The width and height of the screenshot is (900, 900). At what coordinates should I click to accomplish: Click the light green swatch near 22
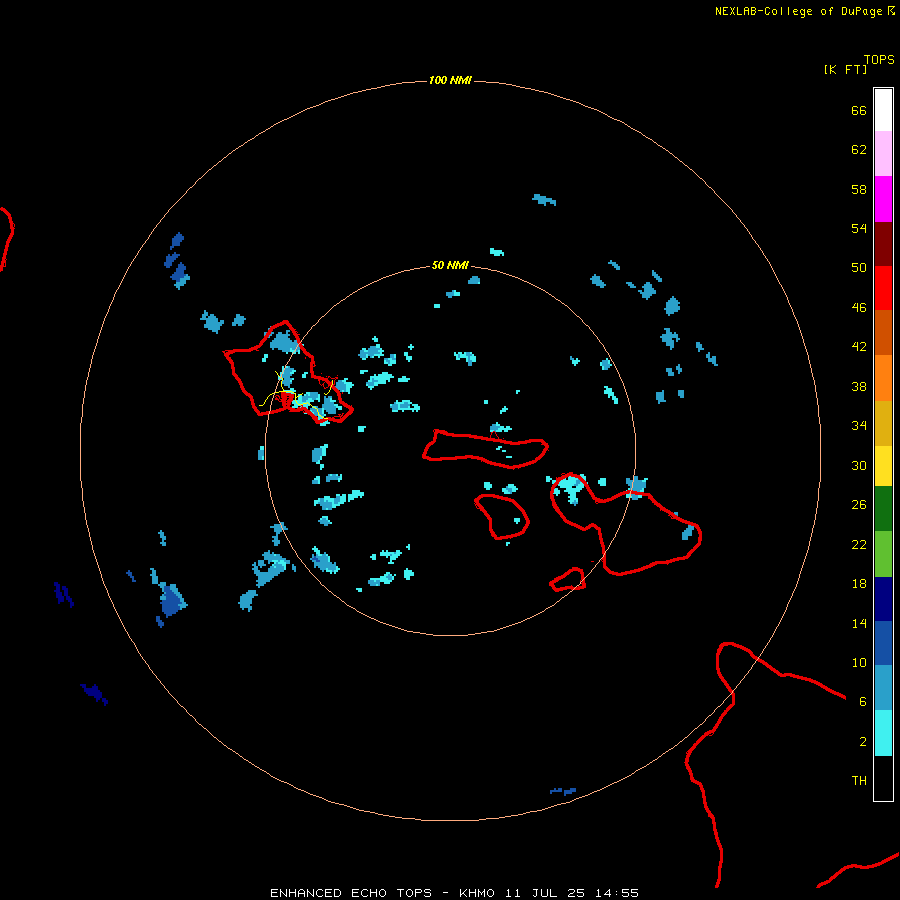(x=883, y=554)
